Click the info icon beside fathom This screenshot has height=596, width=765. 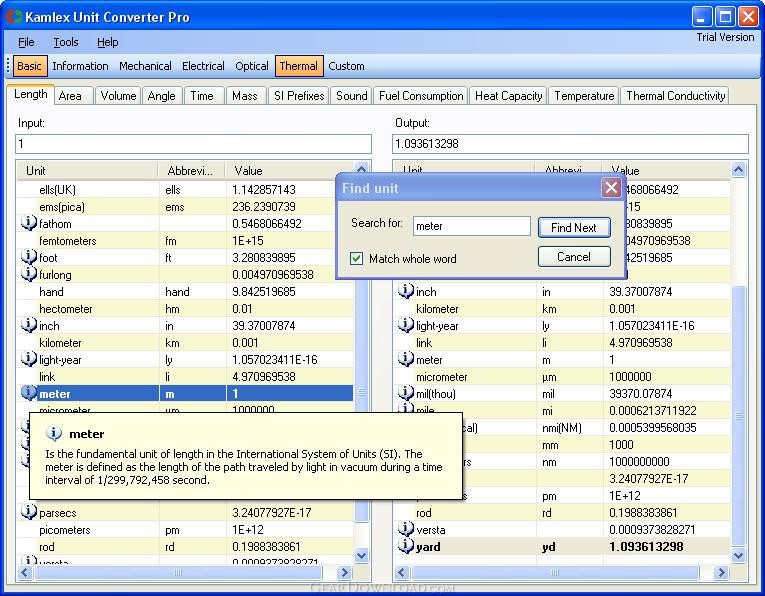(x=29, y=223)
